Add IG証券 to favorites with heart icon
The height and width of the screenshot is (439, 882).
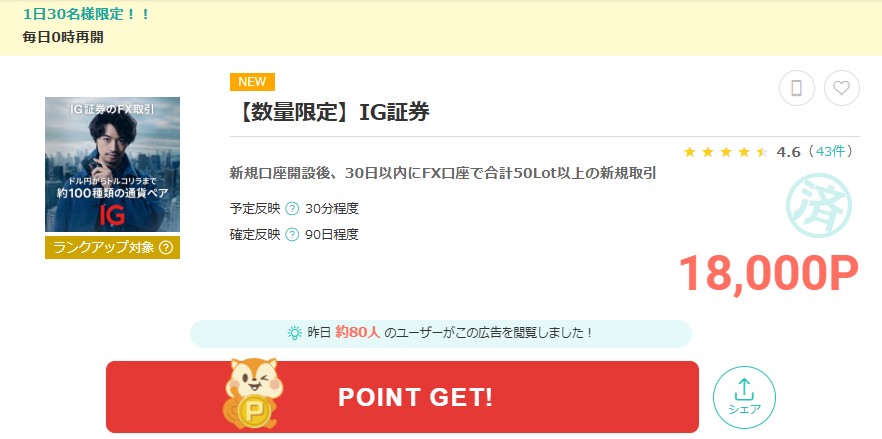pyautogui.click(x=842, y=88)
